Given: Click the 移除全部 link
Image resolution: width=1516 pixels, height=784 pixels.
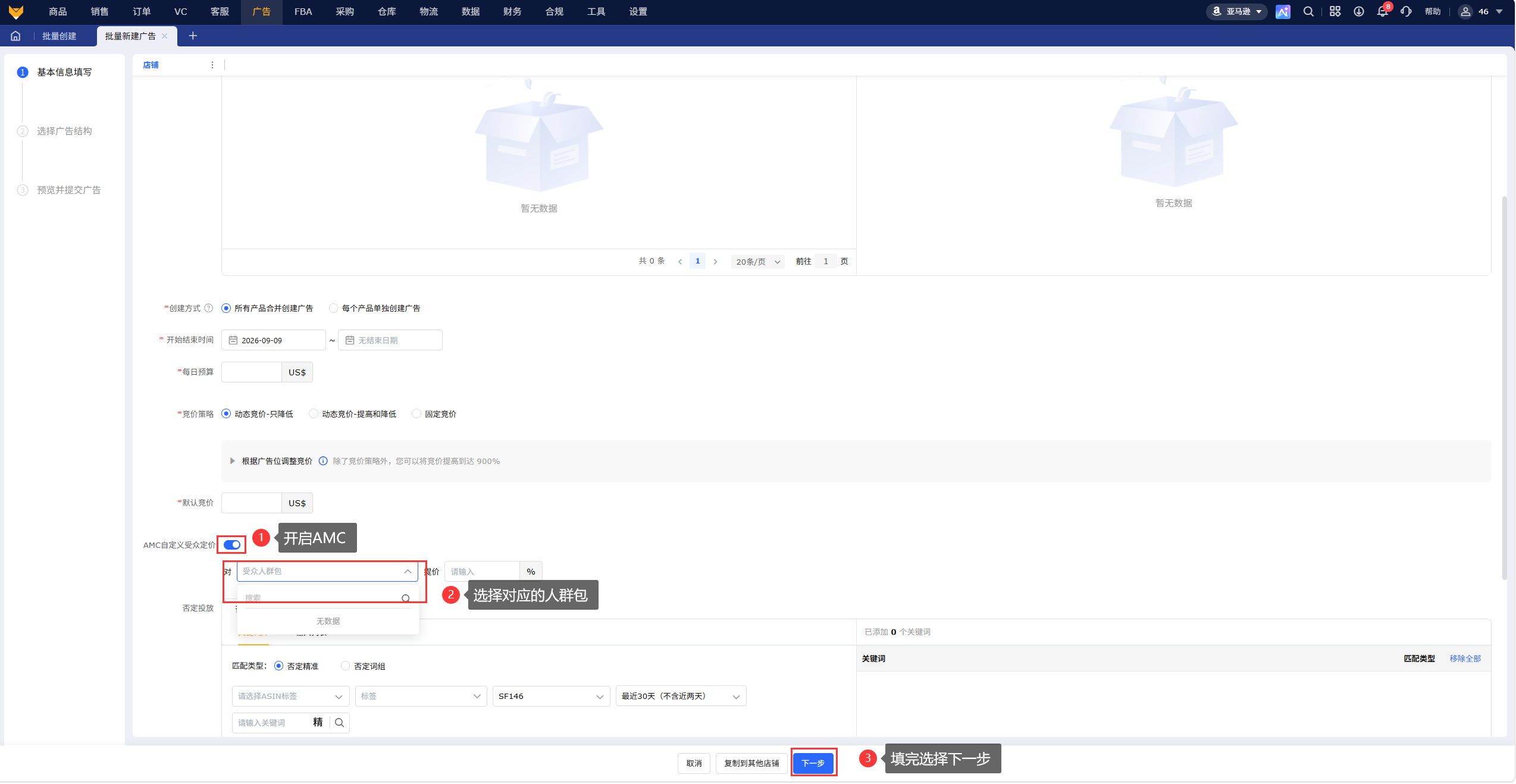Looking at the screenshot, I should (1465, 658).
